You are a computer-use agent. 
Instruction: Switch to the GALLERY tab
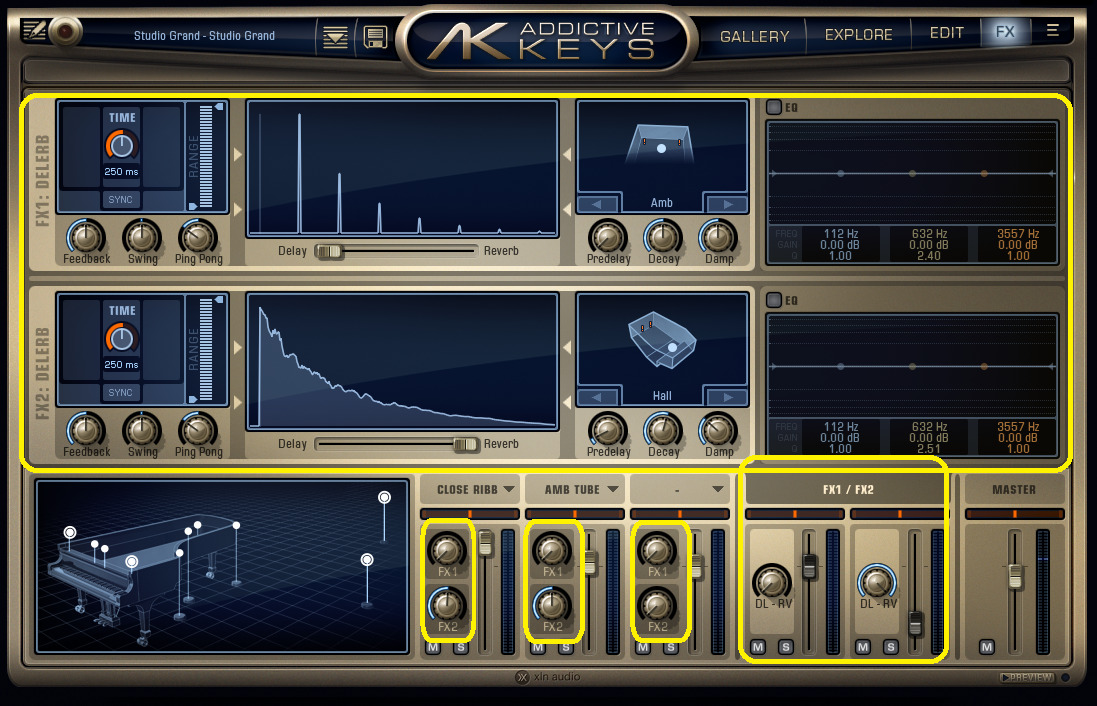pyautogui.click(x=754, y=35)
